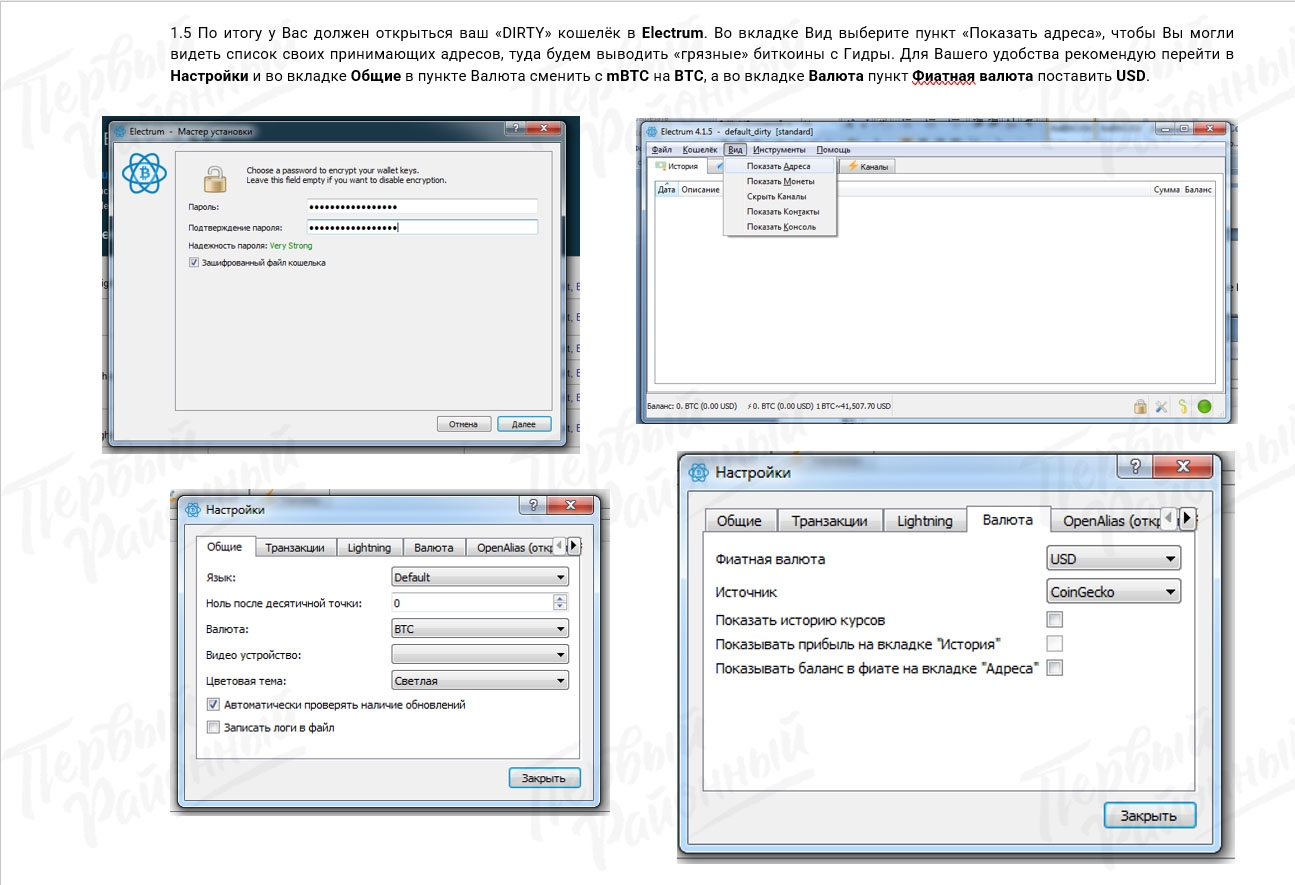Click Закрыть in the large Валюта settings window
Viewport: 1295px width, 885px height.
click(x=1150, y=815)
